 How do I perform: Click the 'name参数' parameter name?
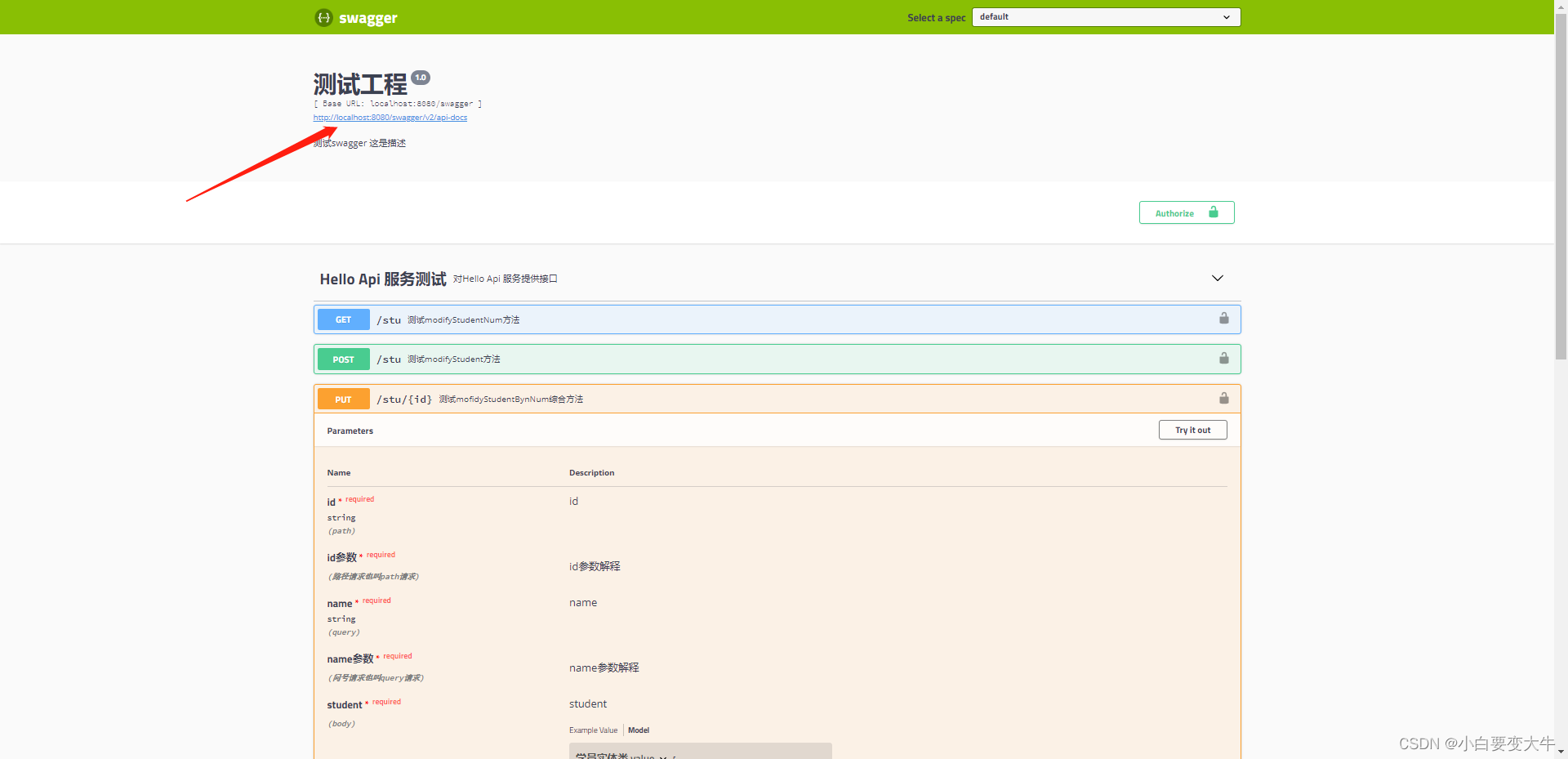tap(350, 659)
